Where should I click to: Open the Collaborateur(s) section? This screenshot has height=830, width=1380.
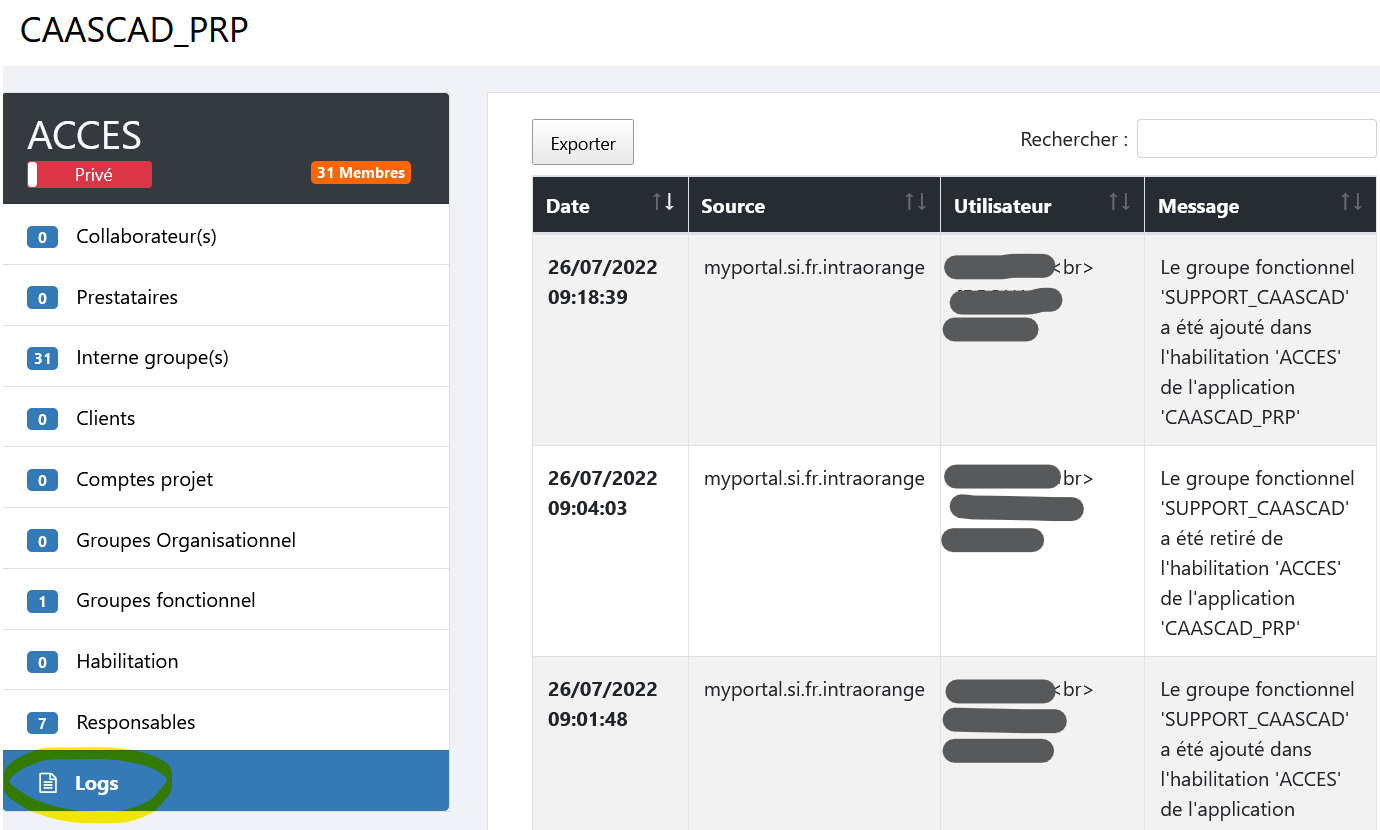tap(226, 236)
